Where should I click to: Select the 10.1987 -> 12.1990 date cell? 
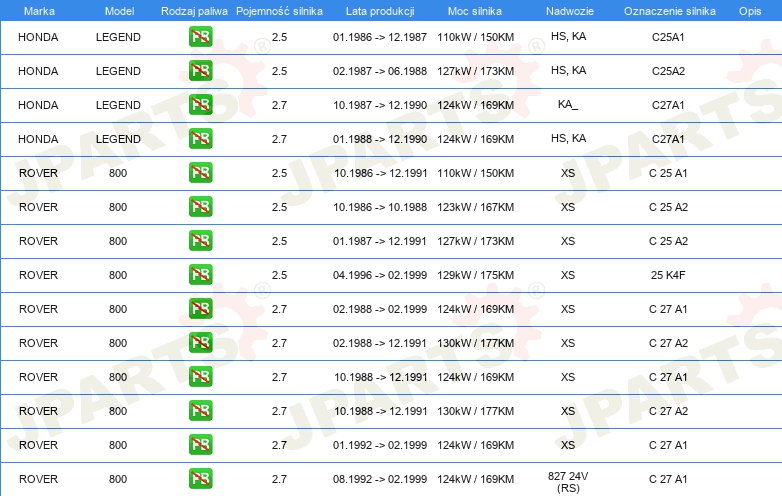point(380,105)
